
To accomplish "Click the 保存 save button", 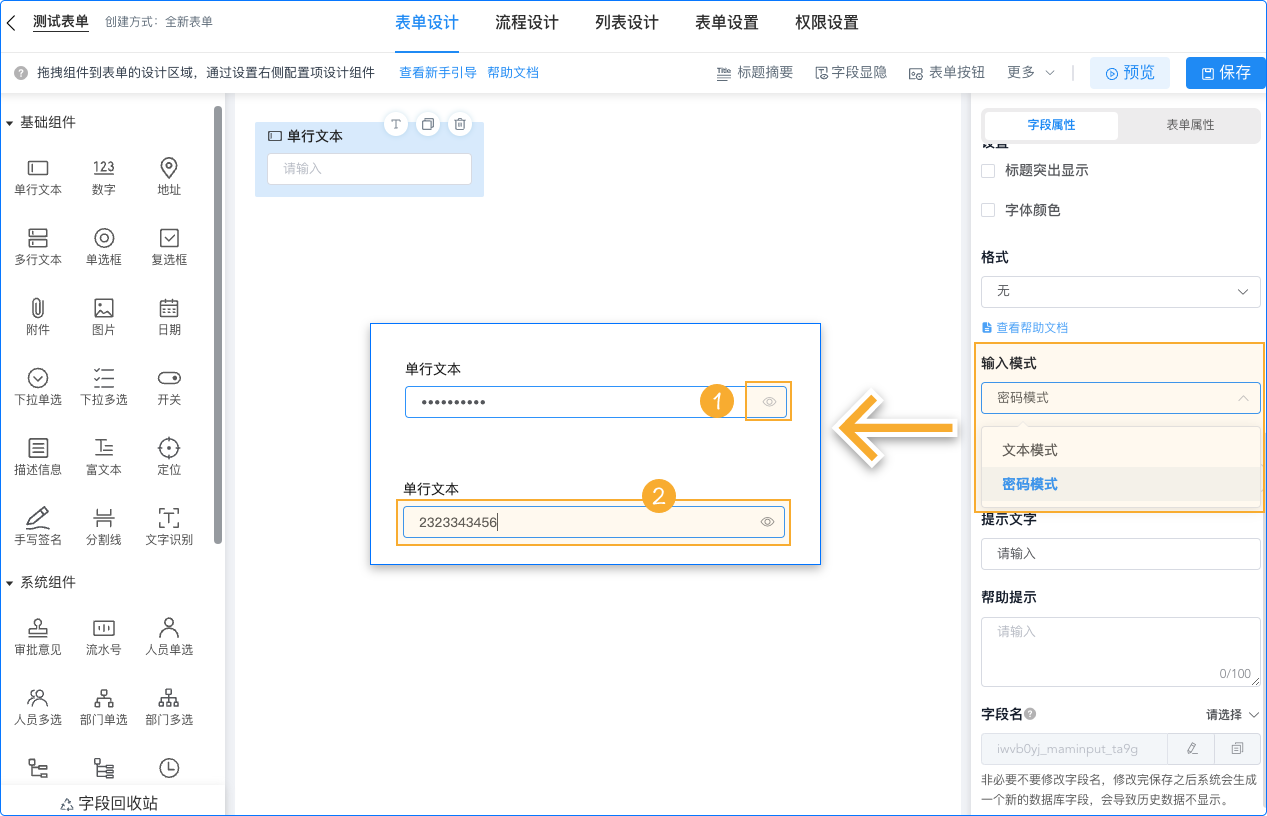I will pyautogui.click(x=1225, y=73).
